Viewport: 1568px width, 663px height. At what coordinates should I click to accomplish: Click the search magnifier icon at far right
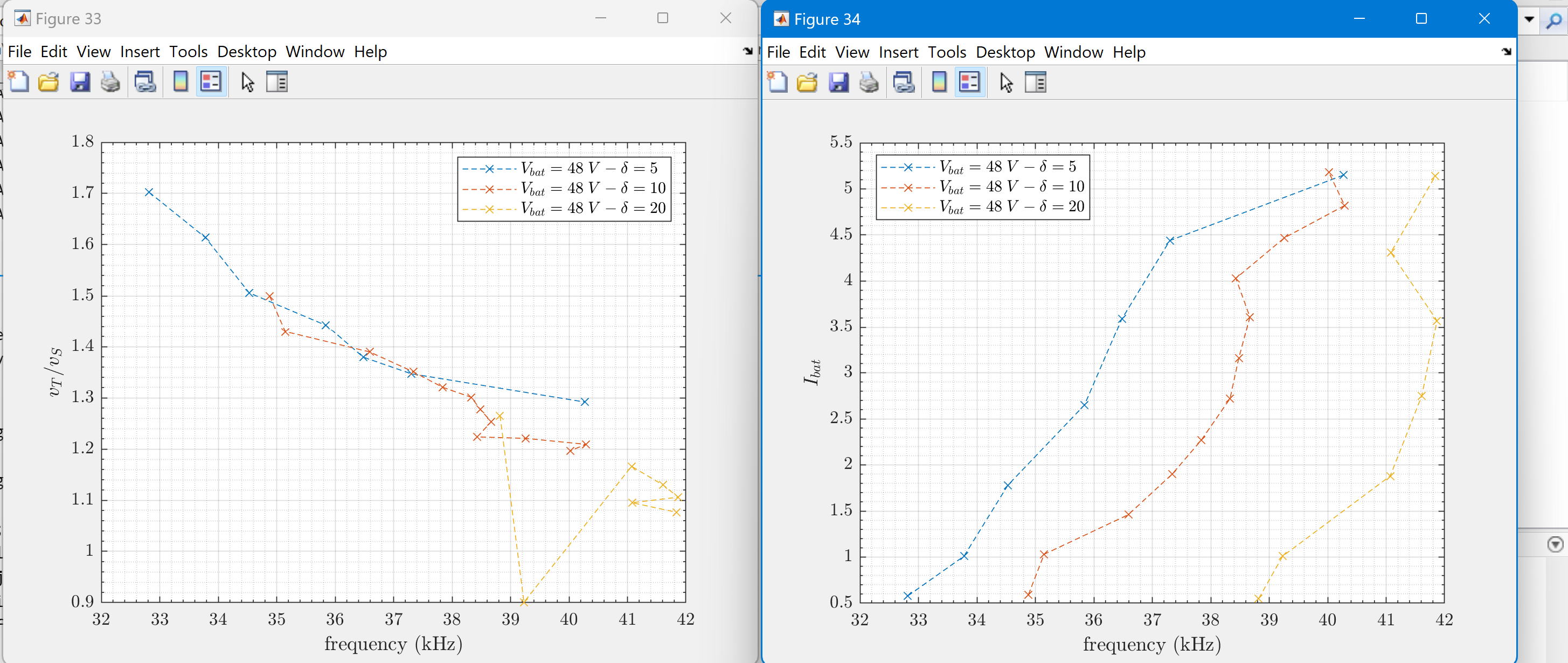(x=1554, y=20)
